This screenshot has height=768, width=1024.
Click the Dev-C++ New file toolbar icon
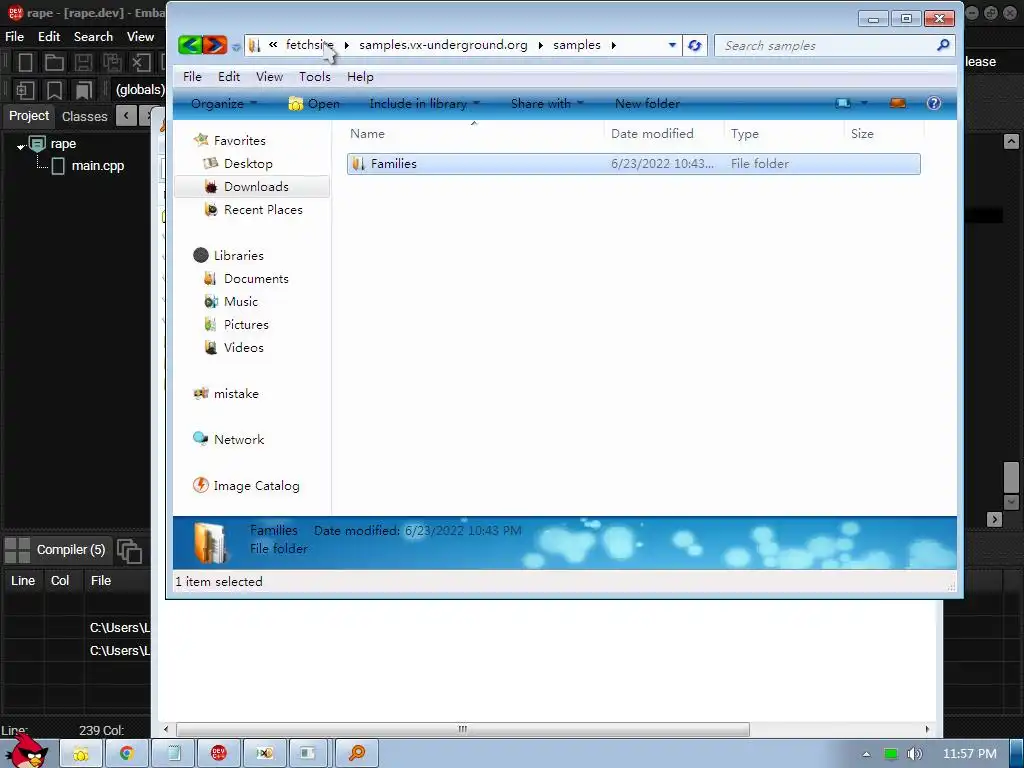(25, 63)
